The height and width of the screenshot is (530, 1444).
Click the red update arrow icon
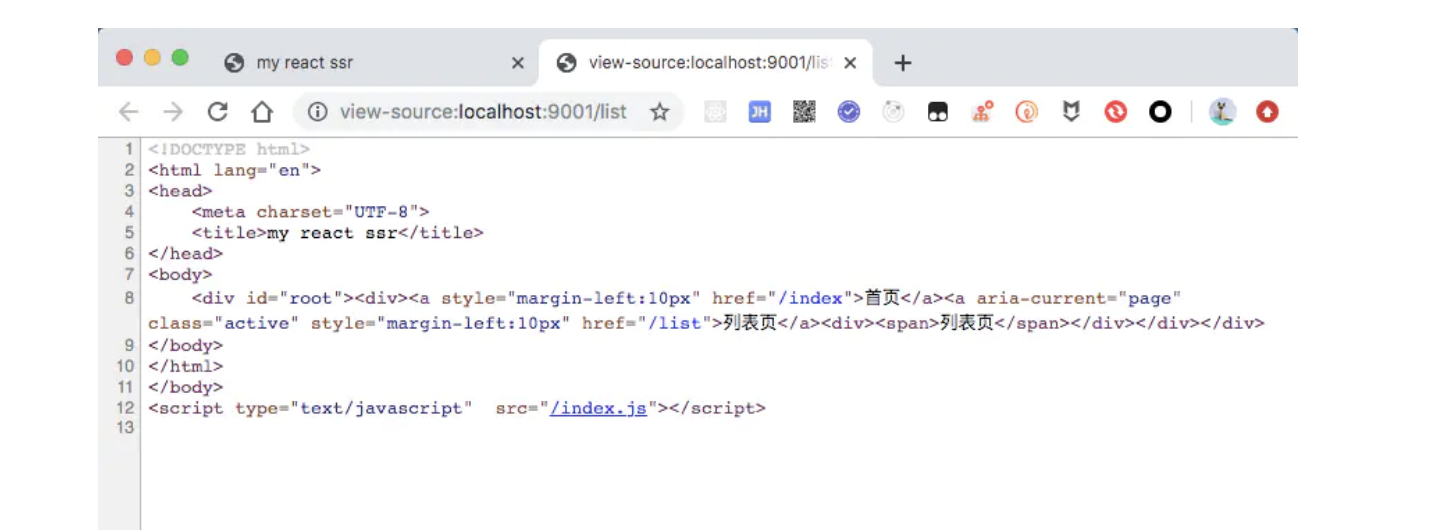(1267, 112)
